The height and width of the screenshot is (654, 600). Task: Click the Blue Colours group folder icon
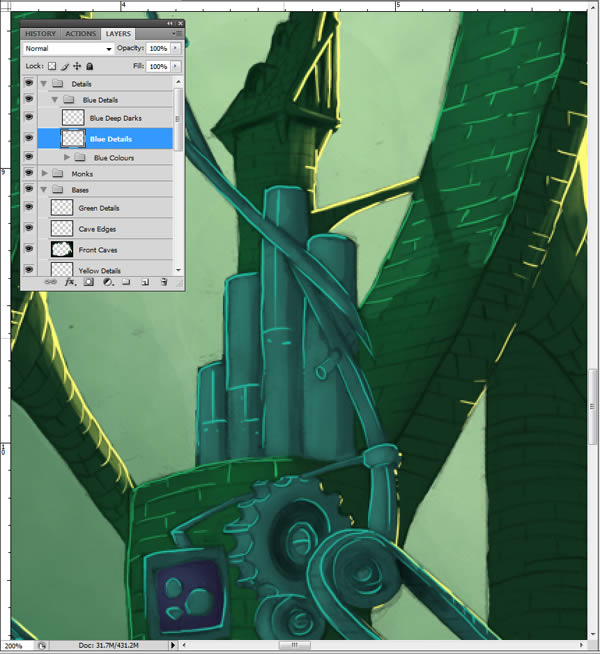click(80, 158)
